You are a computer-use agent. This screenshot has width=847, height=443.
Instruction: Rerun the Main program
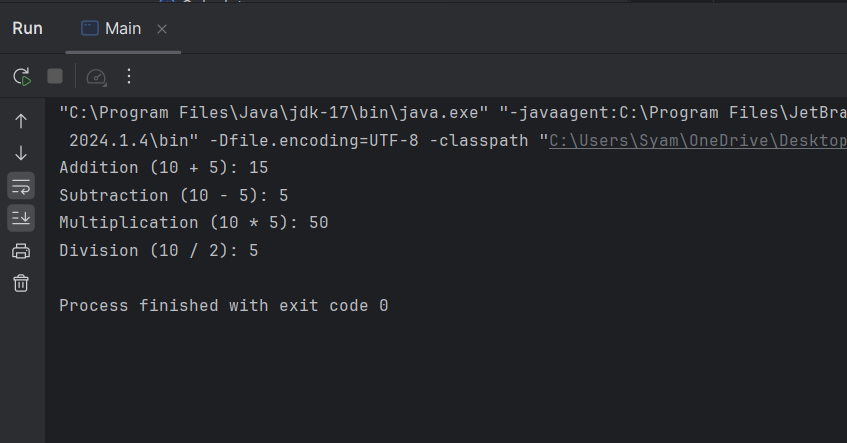click(22, 76)
